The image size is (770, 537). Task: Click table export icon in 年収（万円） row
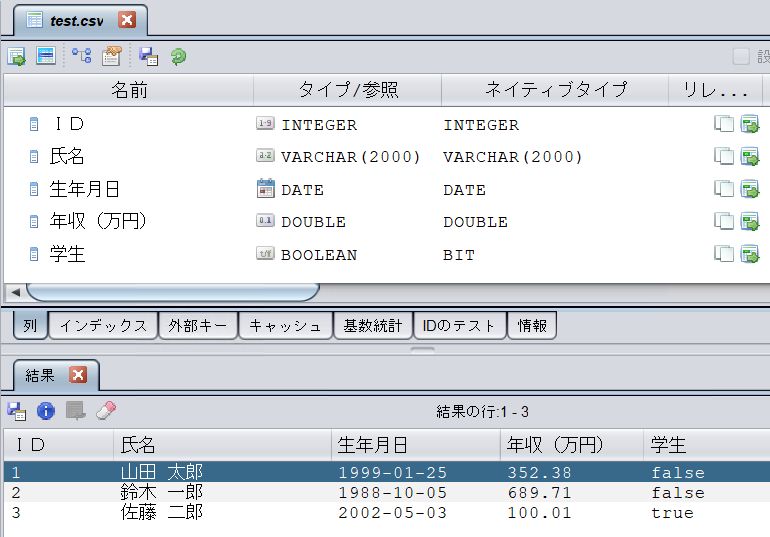tap(750, 221)
